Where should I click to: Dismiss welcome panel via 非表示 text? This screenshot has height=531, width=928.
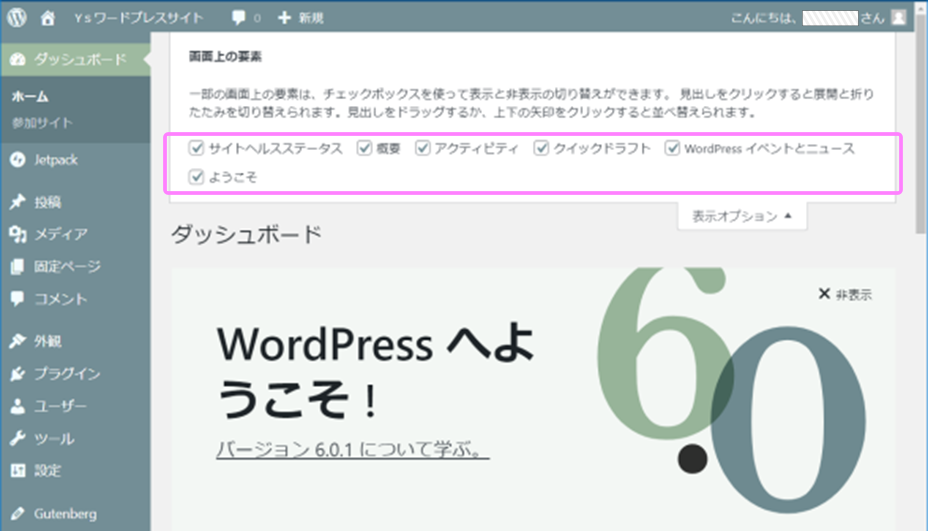(x=853, y=294)
